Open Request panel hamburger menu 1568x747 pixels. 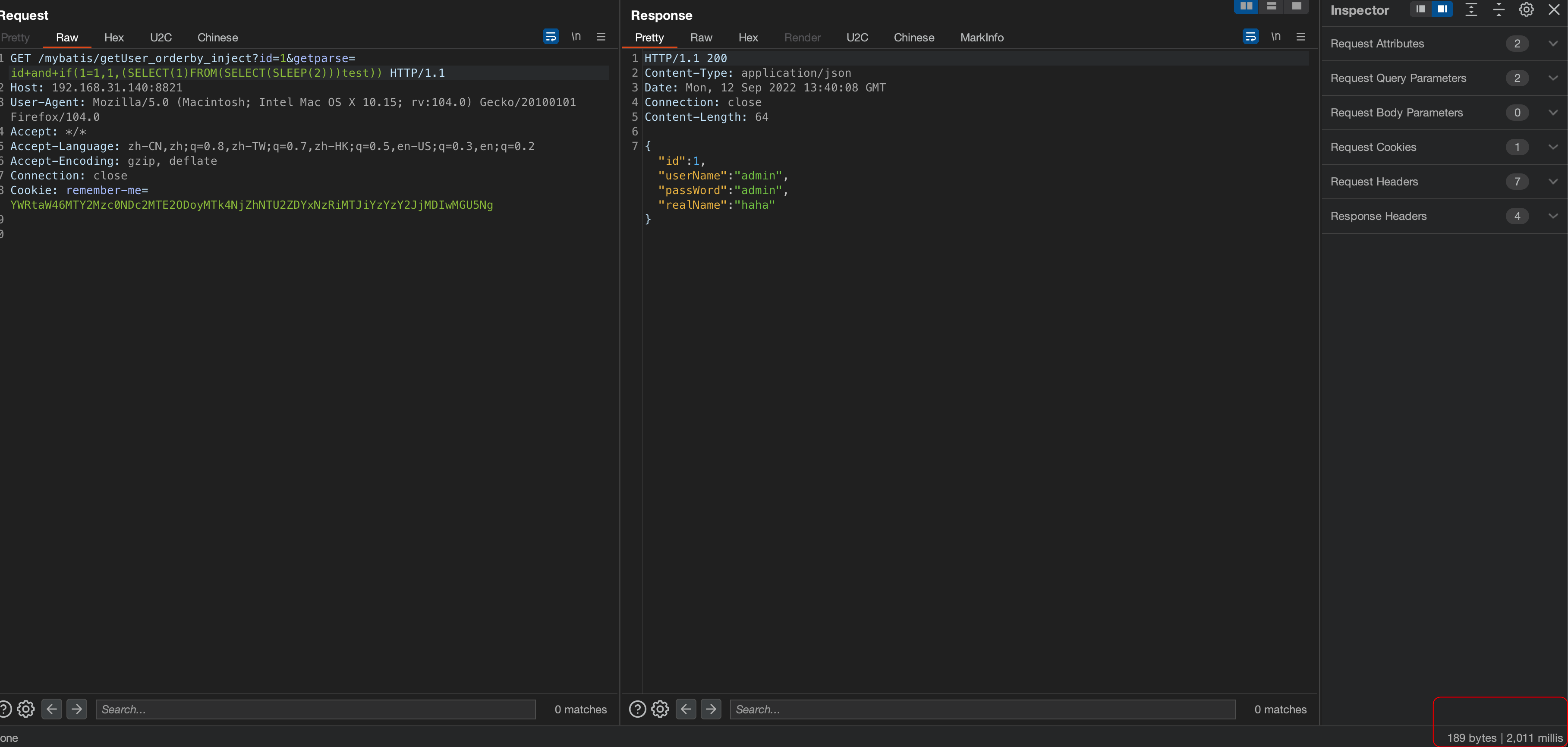(x=601, y=37)
